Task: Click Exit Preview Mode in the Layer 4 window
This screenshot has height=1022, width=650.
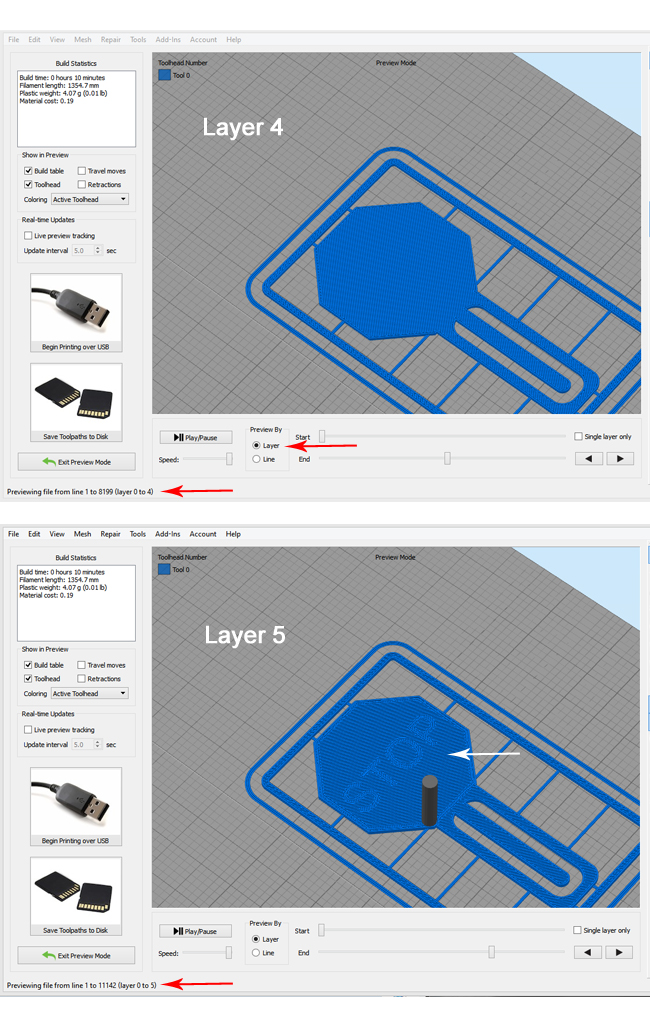Action: point(76,461)
